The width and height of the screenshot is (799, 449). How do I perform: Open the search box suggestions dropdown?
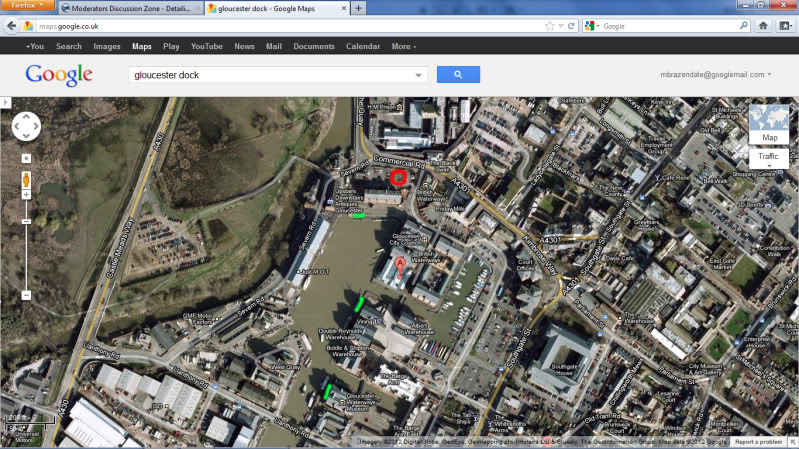(418, 75)
